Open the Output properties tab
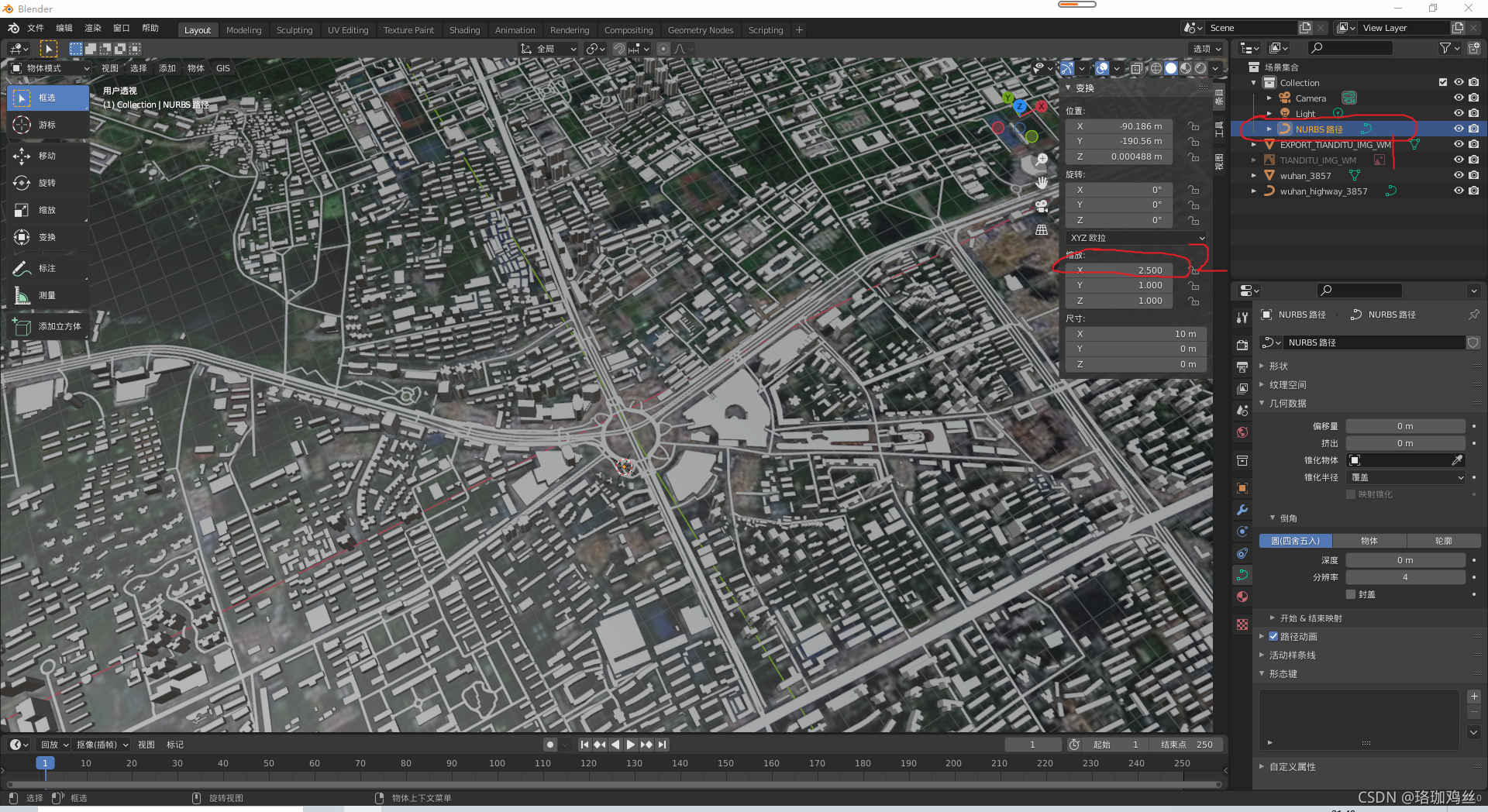The width and height of the screenshot is (1488, 812). pos(1242,366)
